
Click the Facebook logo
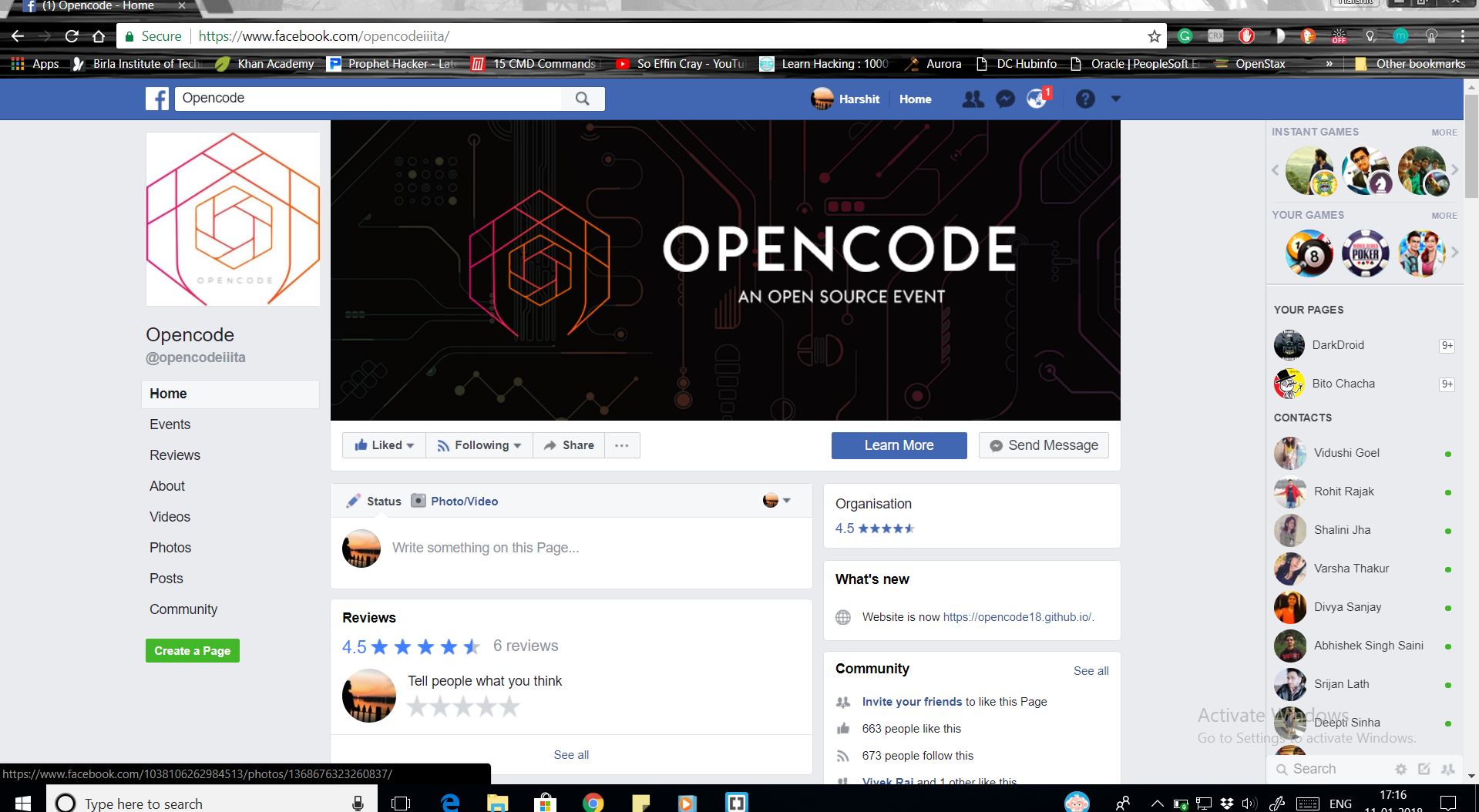click(x=156, y=99)
